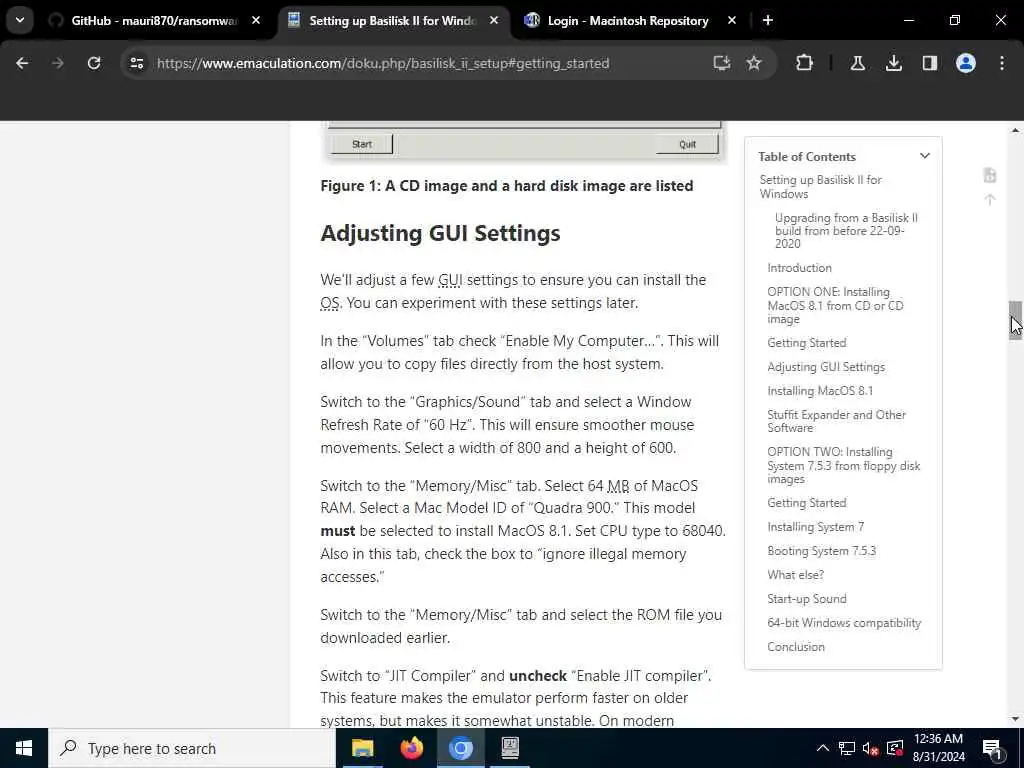Open the Chrome profile avatar
Viewport: 1024px width, 768px height.
(966, 63)
